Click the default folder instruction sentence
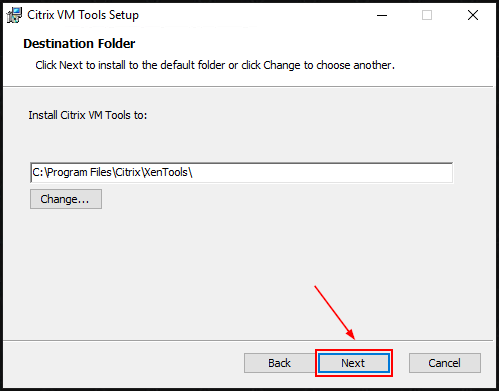 (215, 65)
